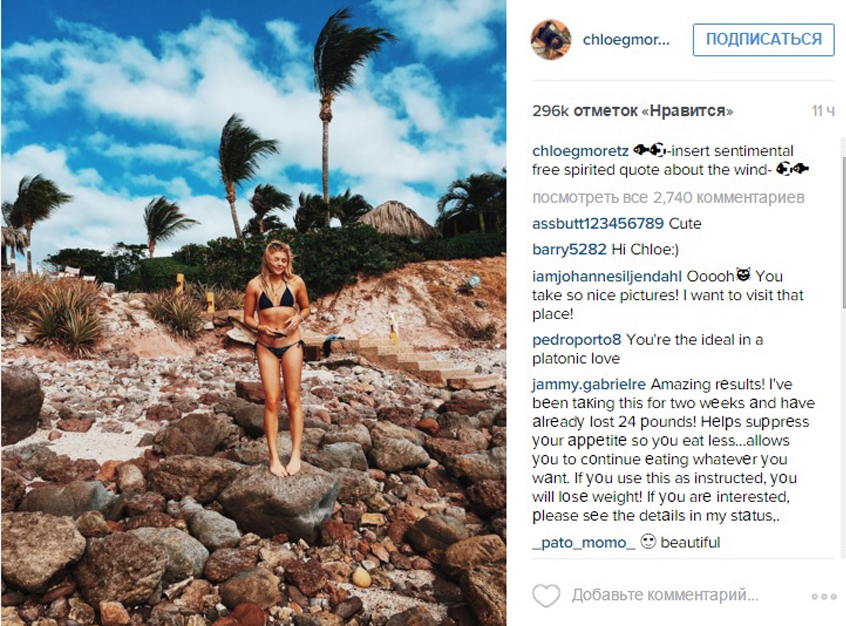Open the chloegmoretz profile avatar

pos(551,39)
